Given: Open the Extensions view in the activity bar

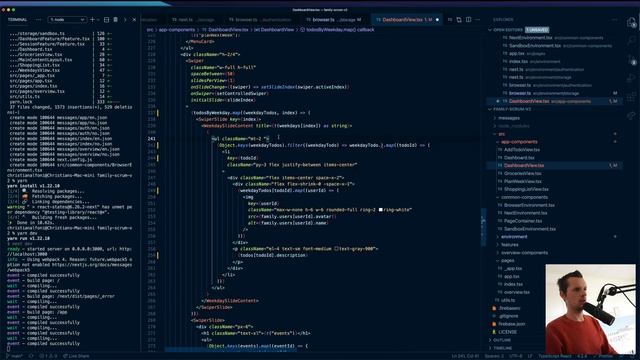Looking at the screenshot, I should 631,97.
